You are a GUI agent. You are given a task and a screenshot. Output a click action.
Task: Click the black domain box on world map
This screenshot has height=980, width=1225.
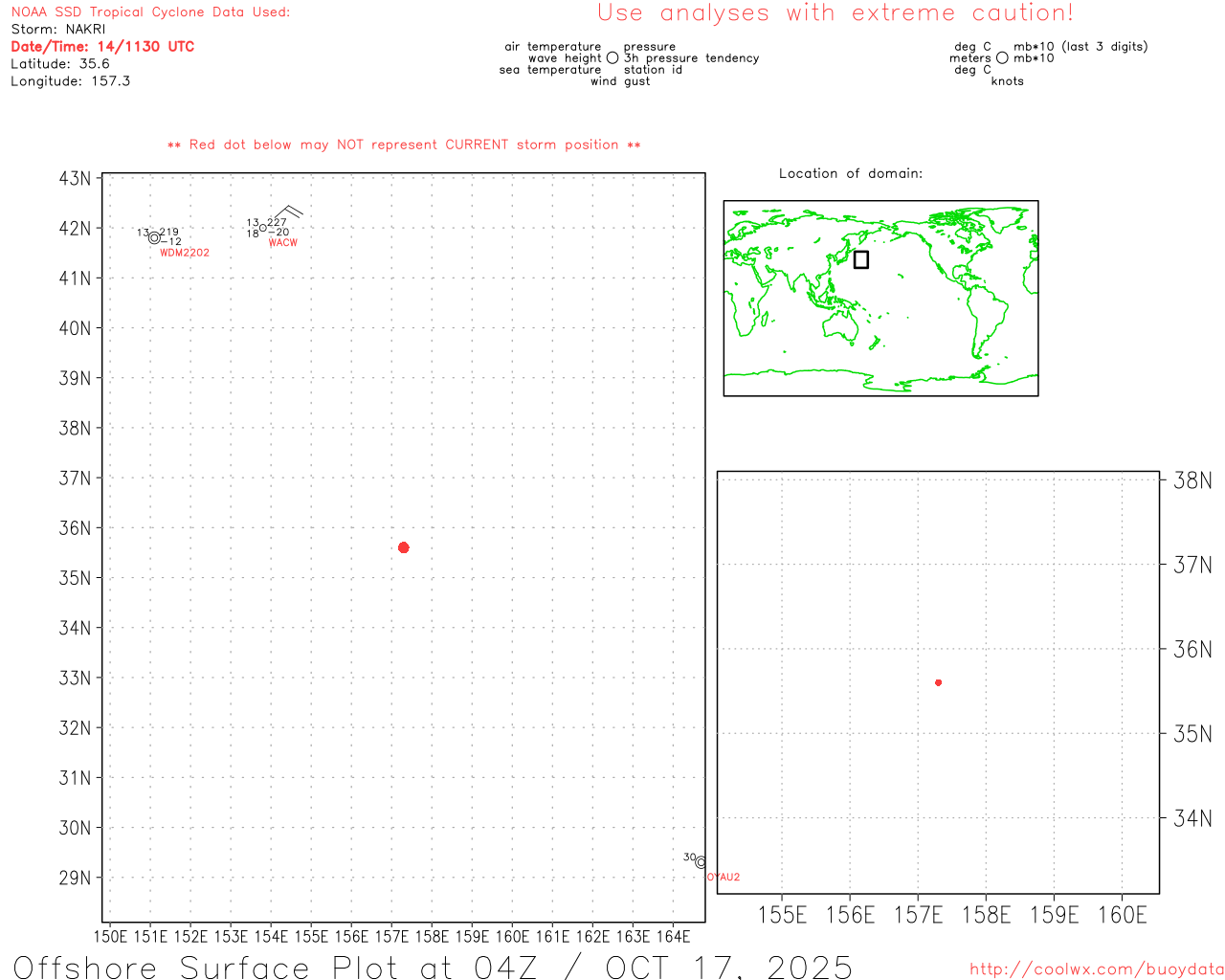click(x=860, y=259)
